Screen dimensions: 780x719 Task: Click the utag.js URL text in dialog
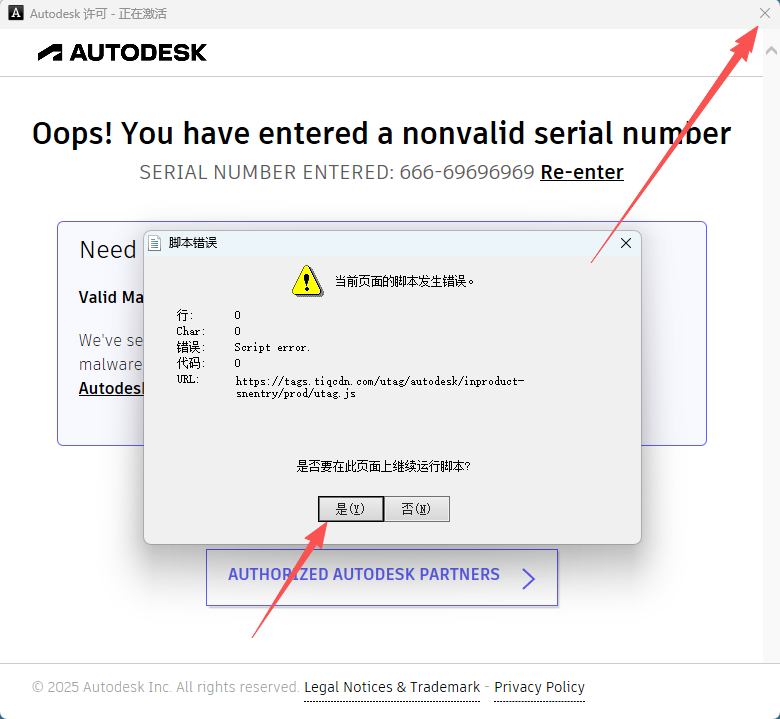coord(380,387)
